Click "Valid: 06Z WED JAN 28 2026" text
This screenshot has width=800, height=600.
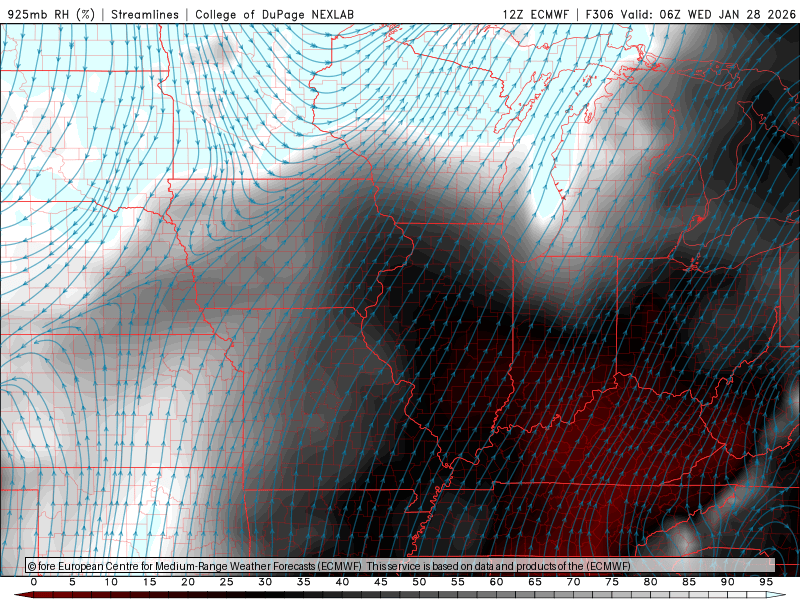(708, 14)
